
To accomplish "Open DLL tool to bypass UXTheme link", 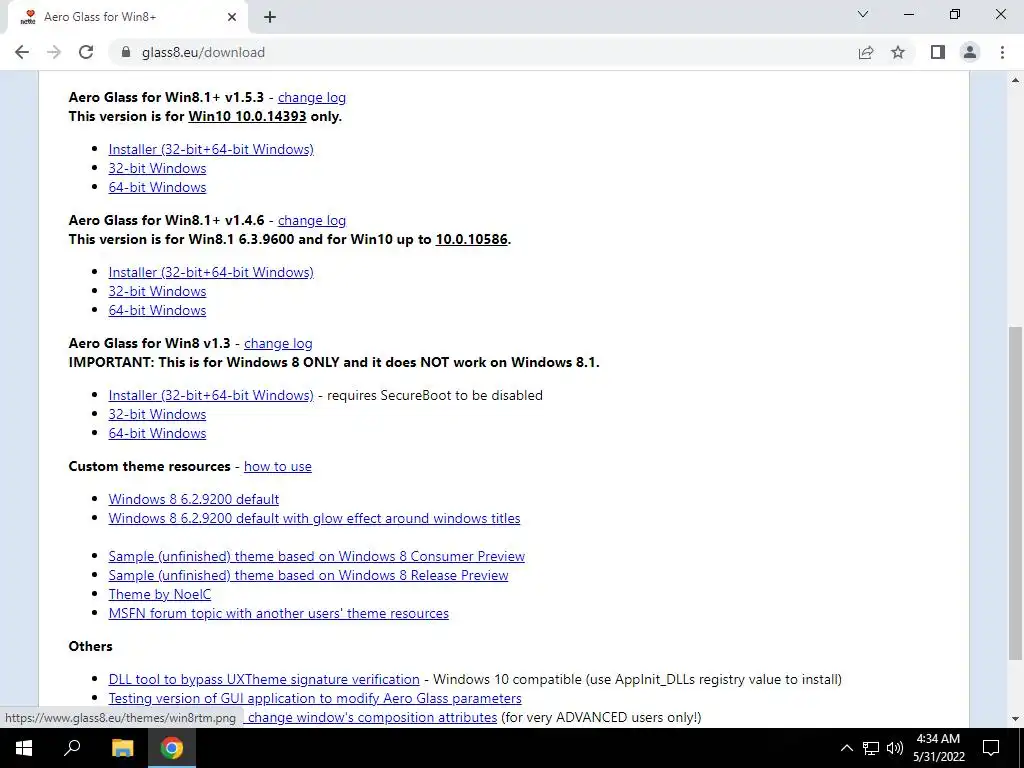I will pyautogui.click(x=264, y=679).
